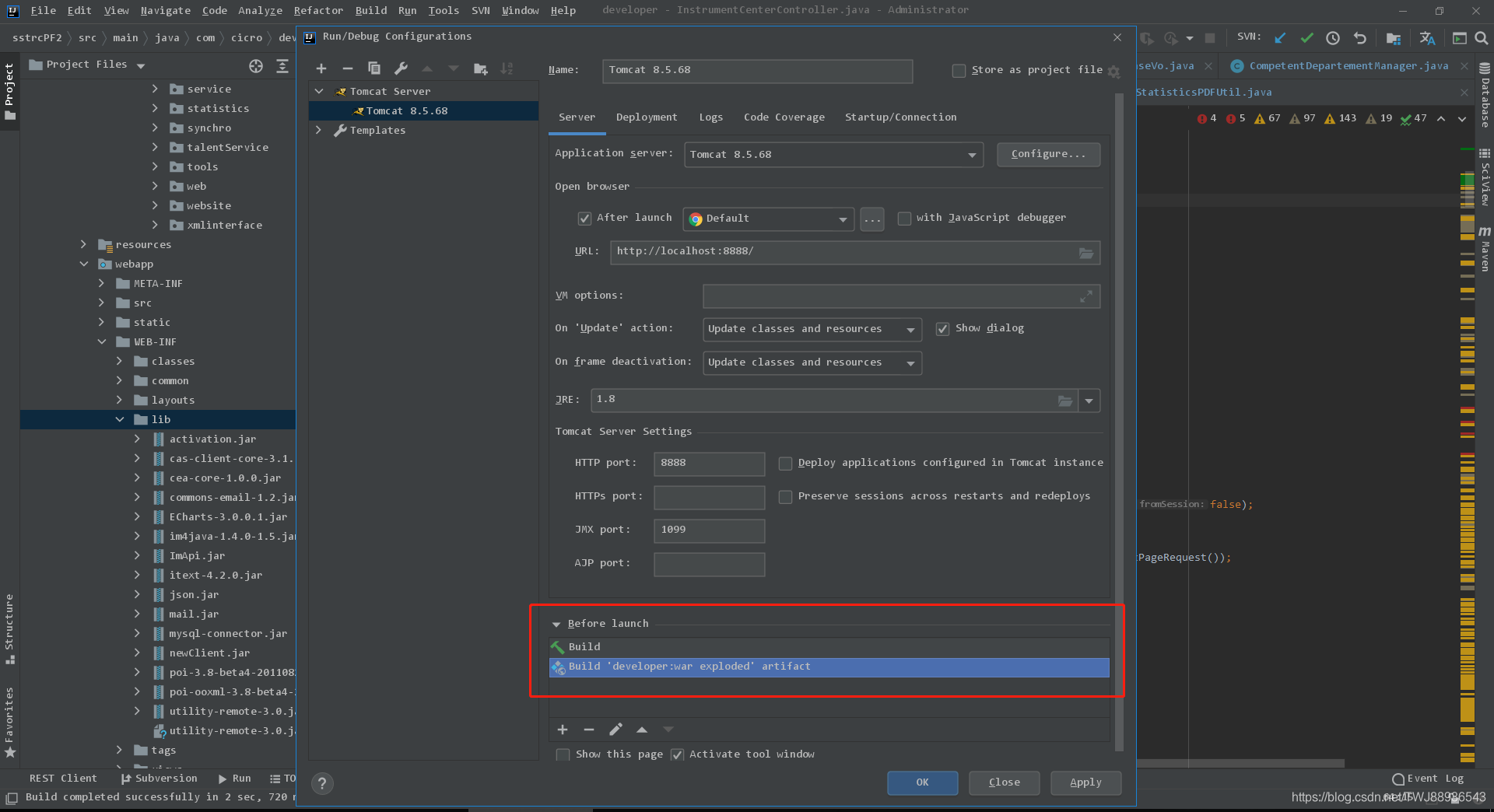Expand resources folder in project tree
This screenshot has height=812, width=1494.
[x=83, y=244]
